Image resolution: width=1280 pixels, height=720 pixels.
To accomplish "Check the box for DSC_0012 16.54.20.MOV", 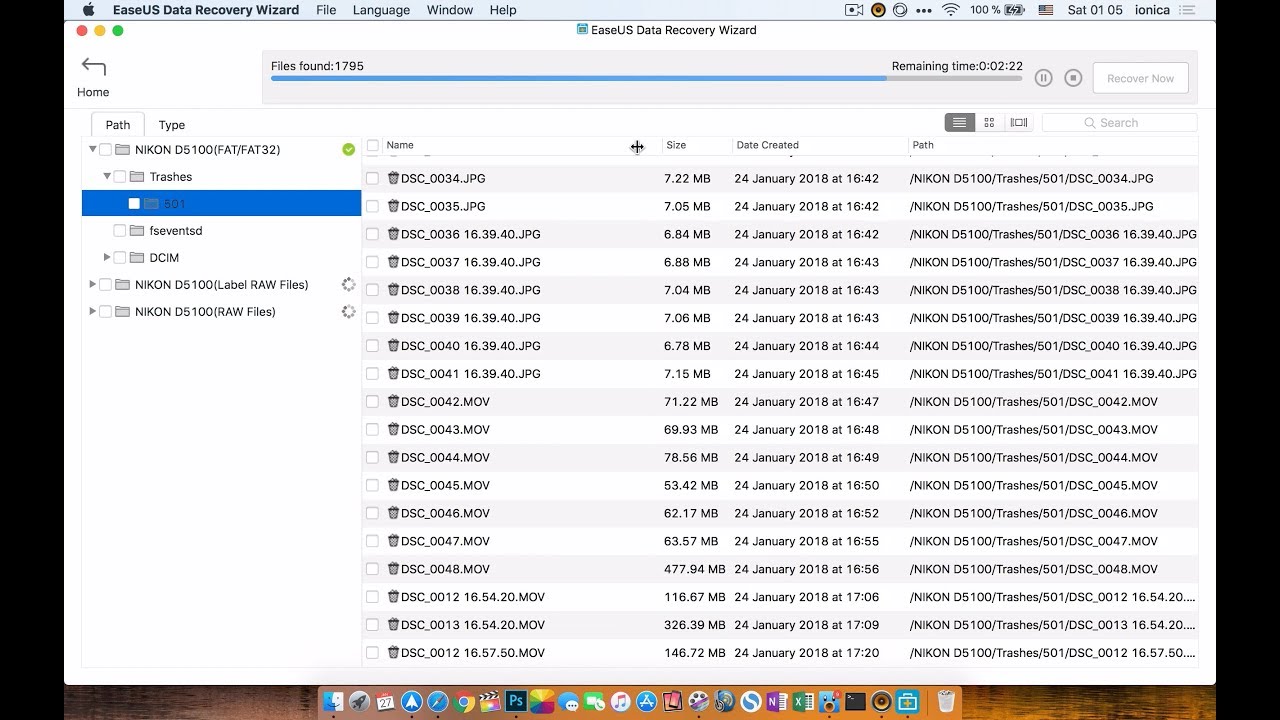I will click(x=372, y=597).
